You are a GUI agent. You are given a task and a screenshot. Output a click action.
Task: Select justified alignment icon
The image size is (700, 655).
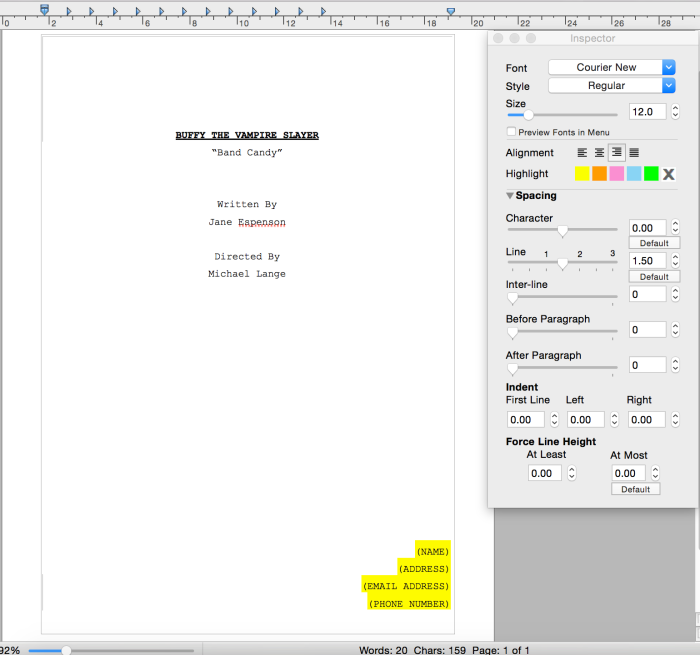point(634,153)
